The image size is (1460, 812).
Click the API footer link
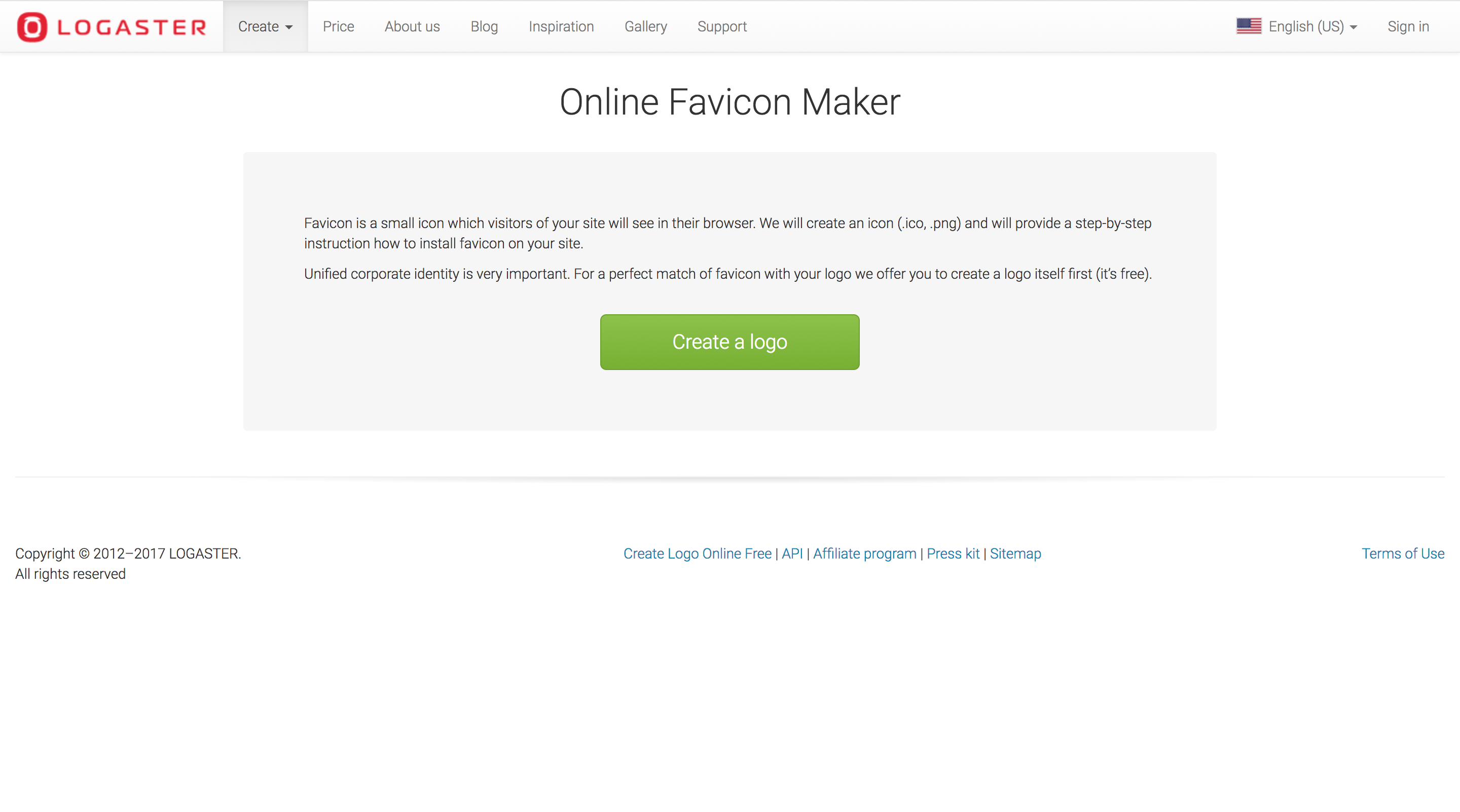coord(792,553)
